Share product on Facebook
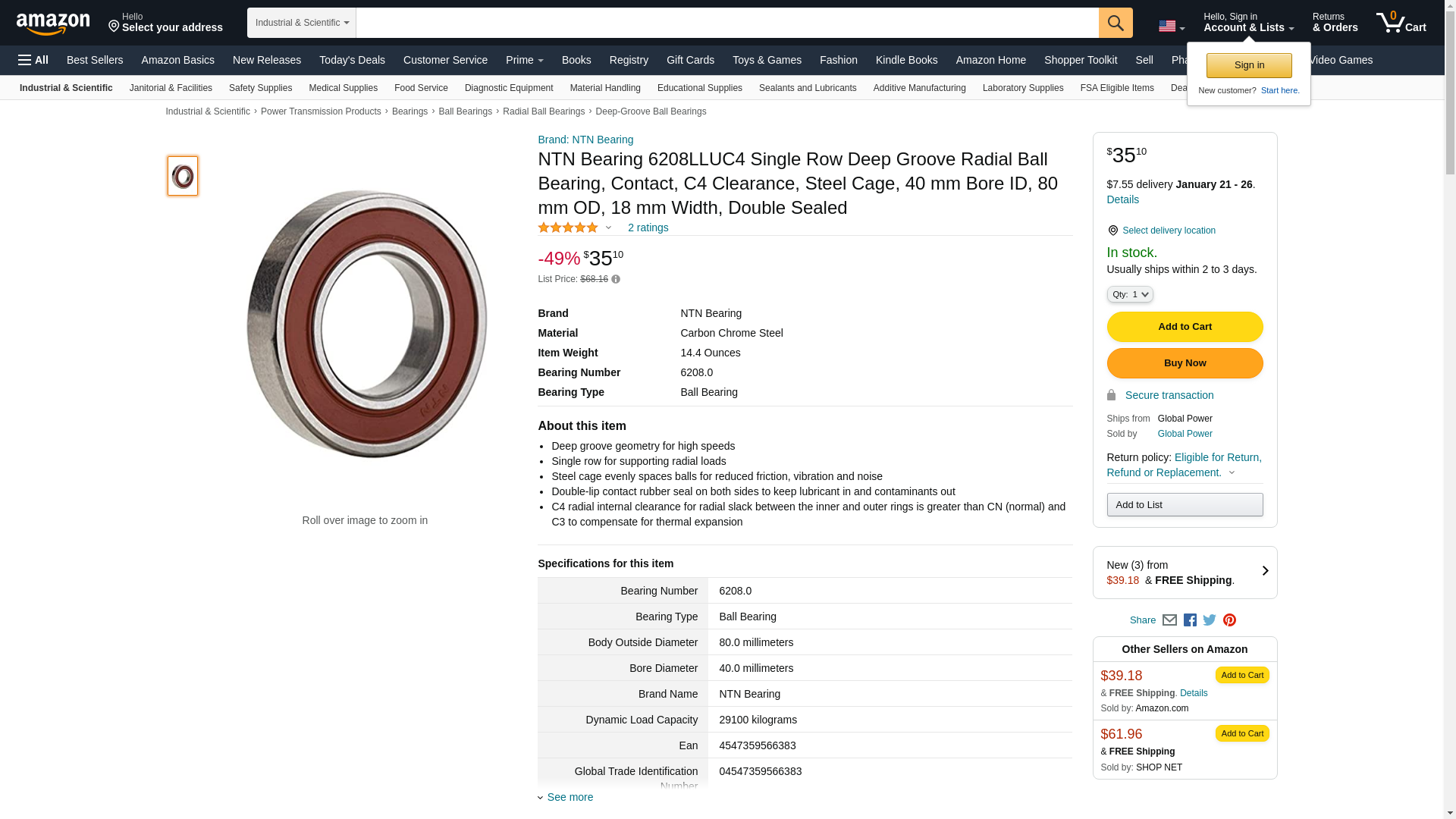This screenshot has width=1456, height=819. point(1190,620)
